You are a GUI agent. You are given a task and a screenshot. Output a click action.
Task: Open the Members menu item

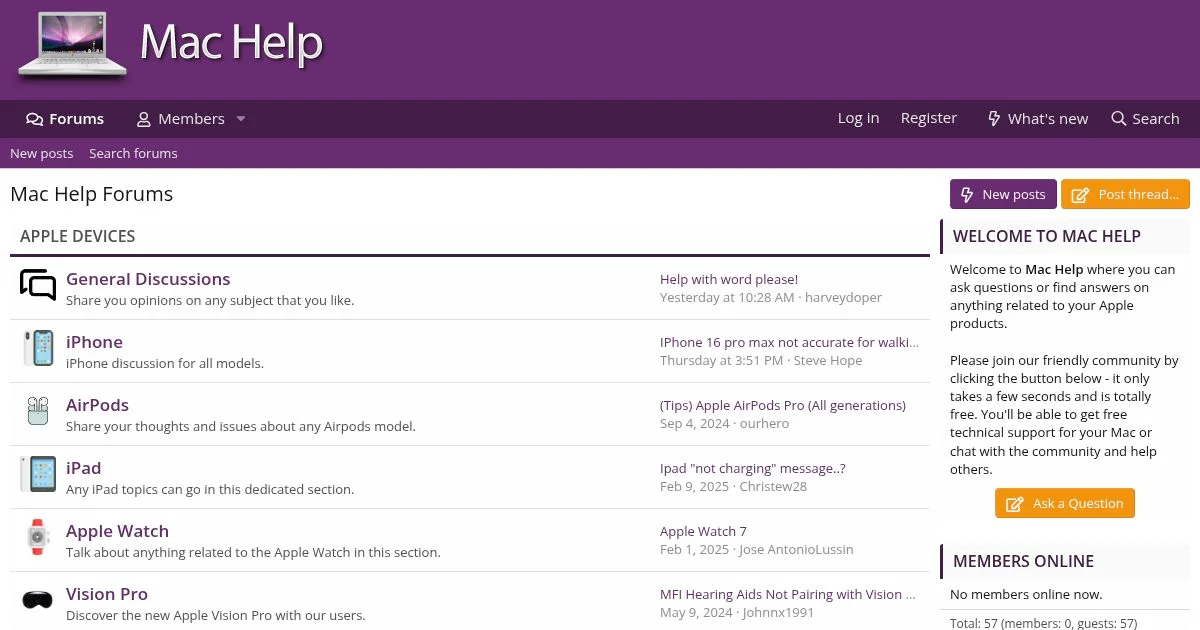click(x=180, y=119)
